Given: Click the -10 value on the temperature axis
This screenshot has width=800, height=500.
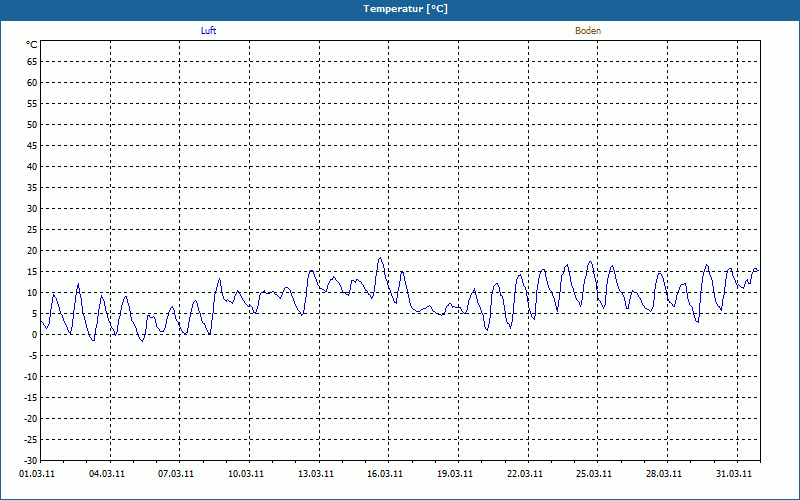Looking at the screenshot, I should 31,377.
